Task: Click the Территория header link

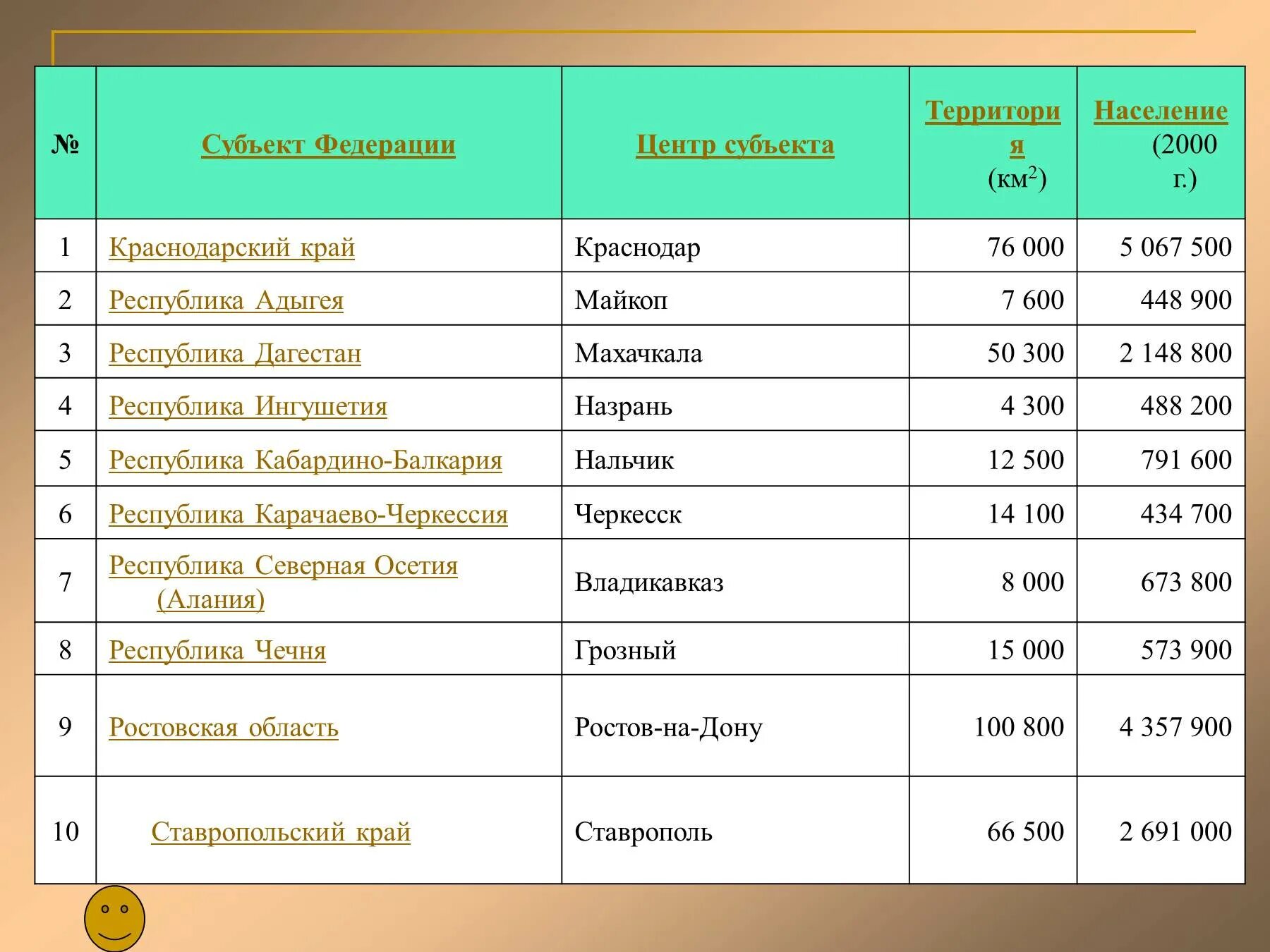Action: [993, 128]
